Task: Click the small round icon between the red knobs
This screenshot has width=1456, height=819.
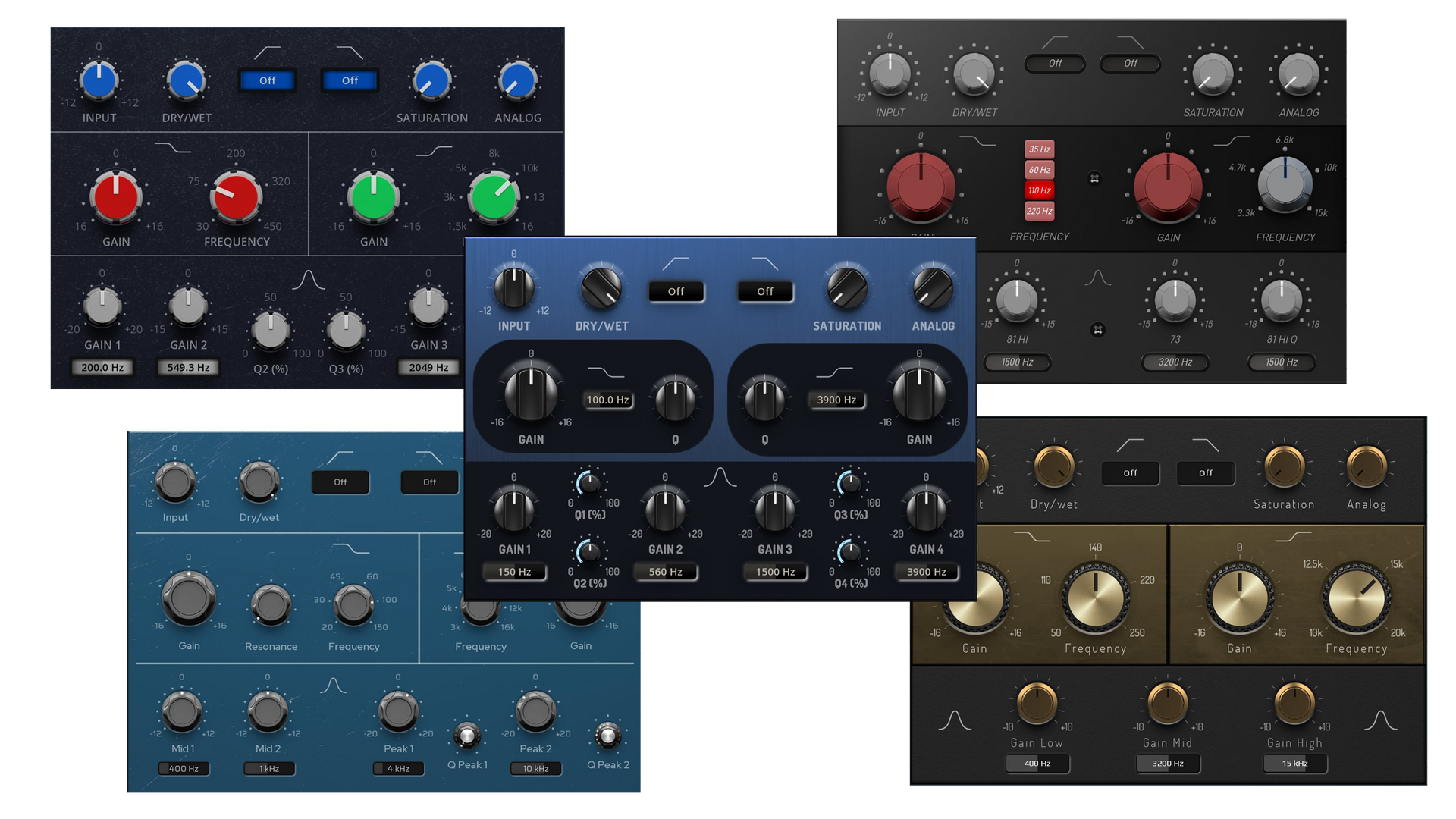Action: click(1094, 178)
